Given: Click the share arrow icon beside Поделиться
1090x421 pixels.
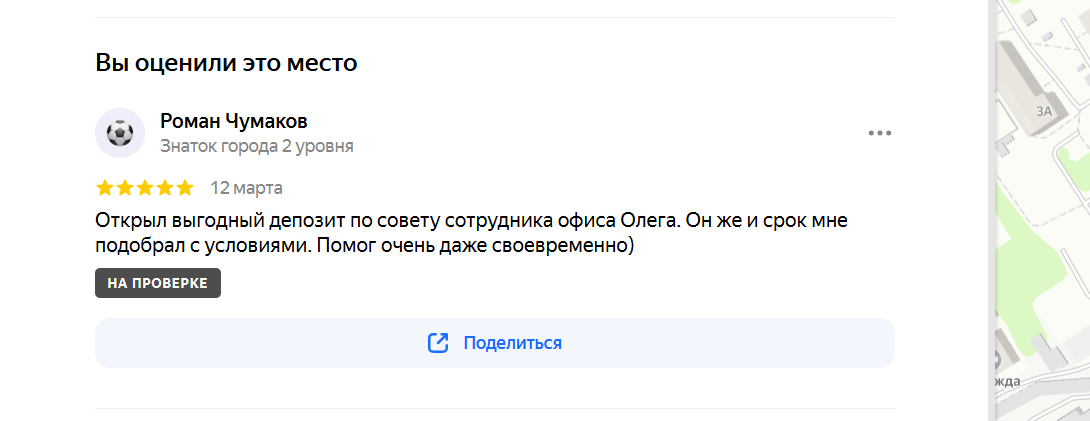Looking at the screenshot, I should click(x=438, y=343).
